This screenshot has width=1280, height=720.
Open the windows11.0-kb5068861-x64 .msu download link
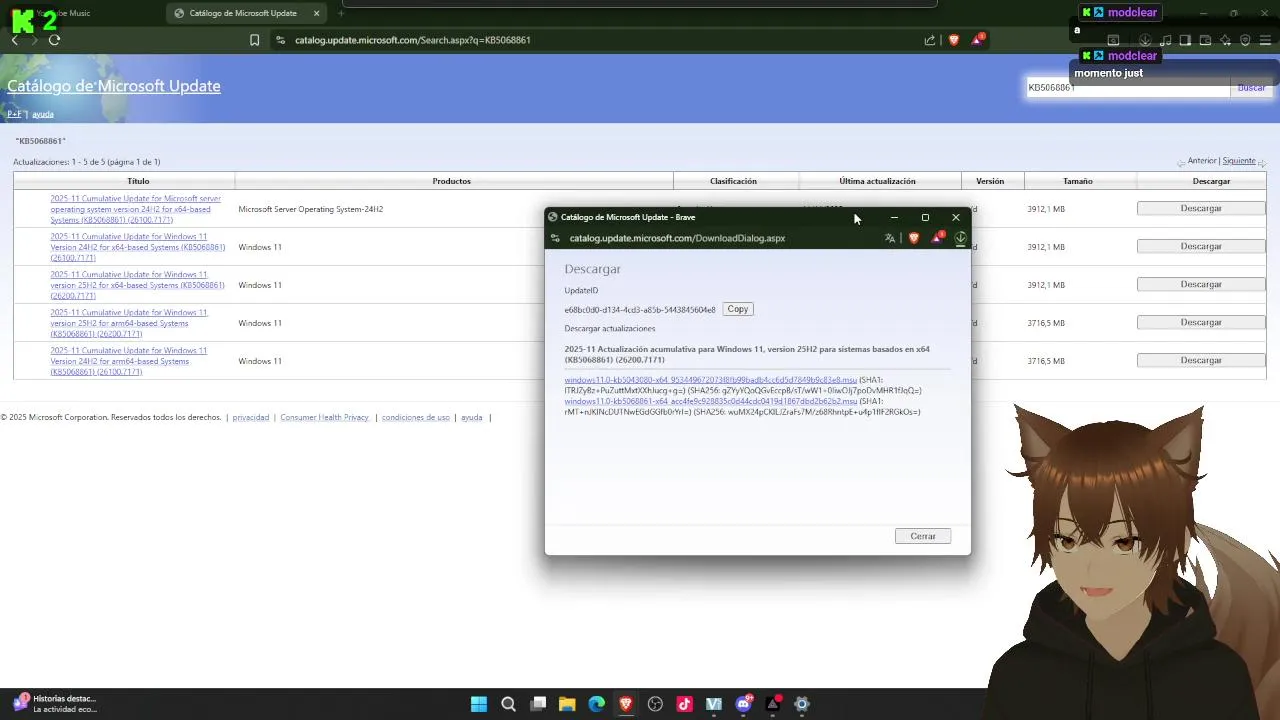710,401
